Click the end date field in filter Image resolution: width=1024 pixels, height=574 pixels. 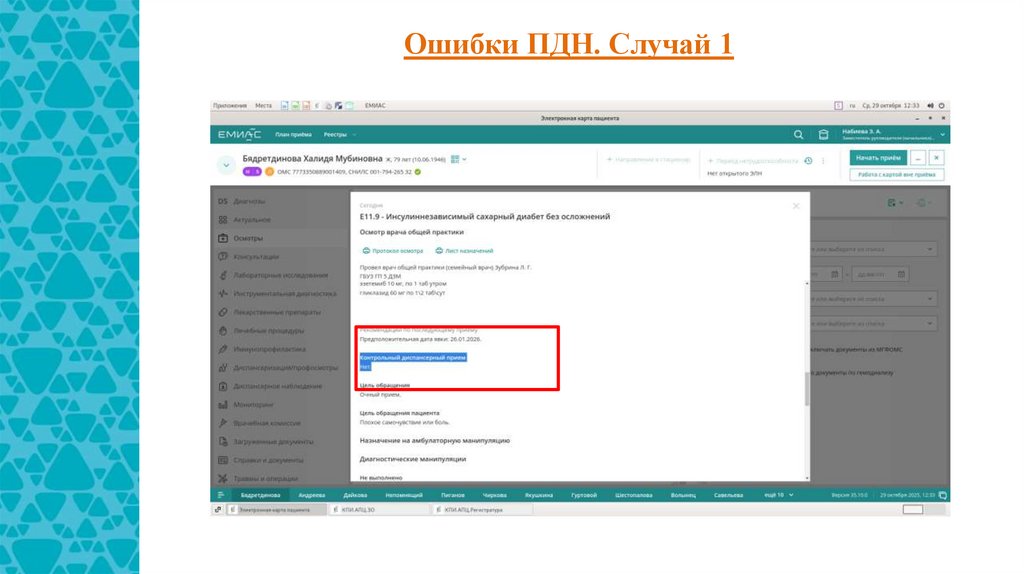880,274
